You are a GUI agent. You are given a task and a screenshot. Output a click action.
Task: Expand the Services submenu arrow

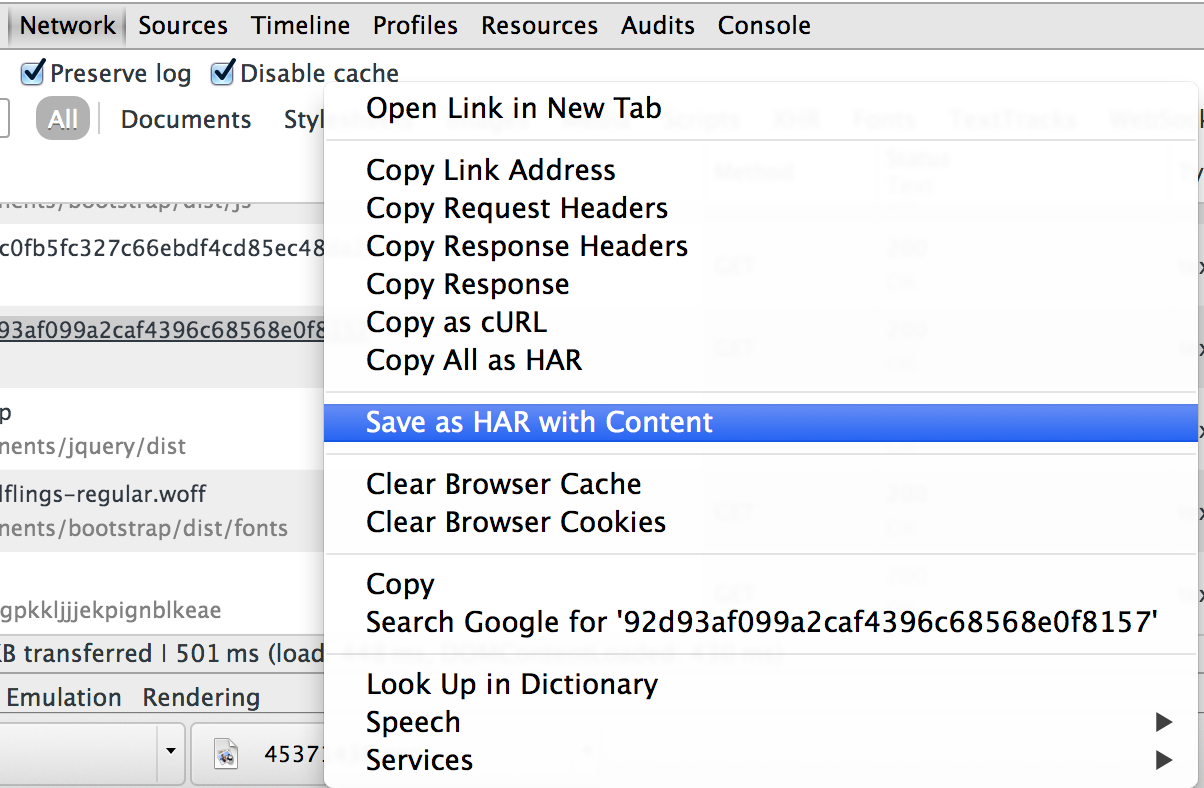[1163, 760]
